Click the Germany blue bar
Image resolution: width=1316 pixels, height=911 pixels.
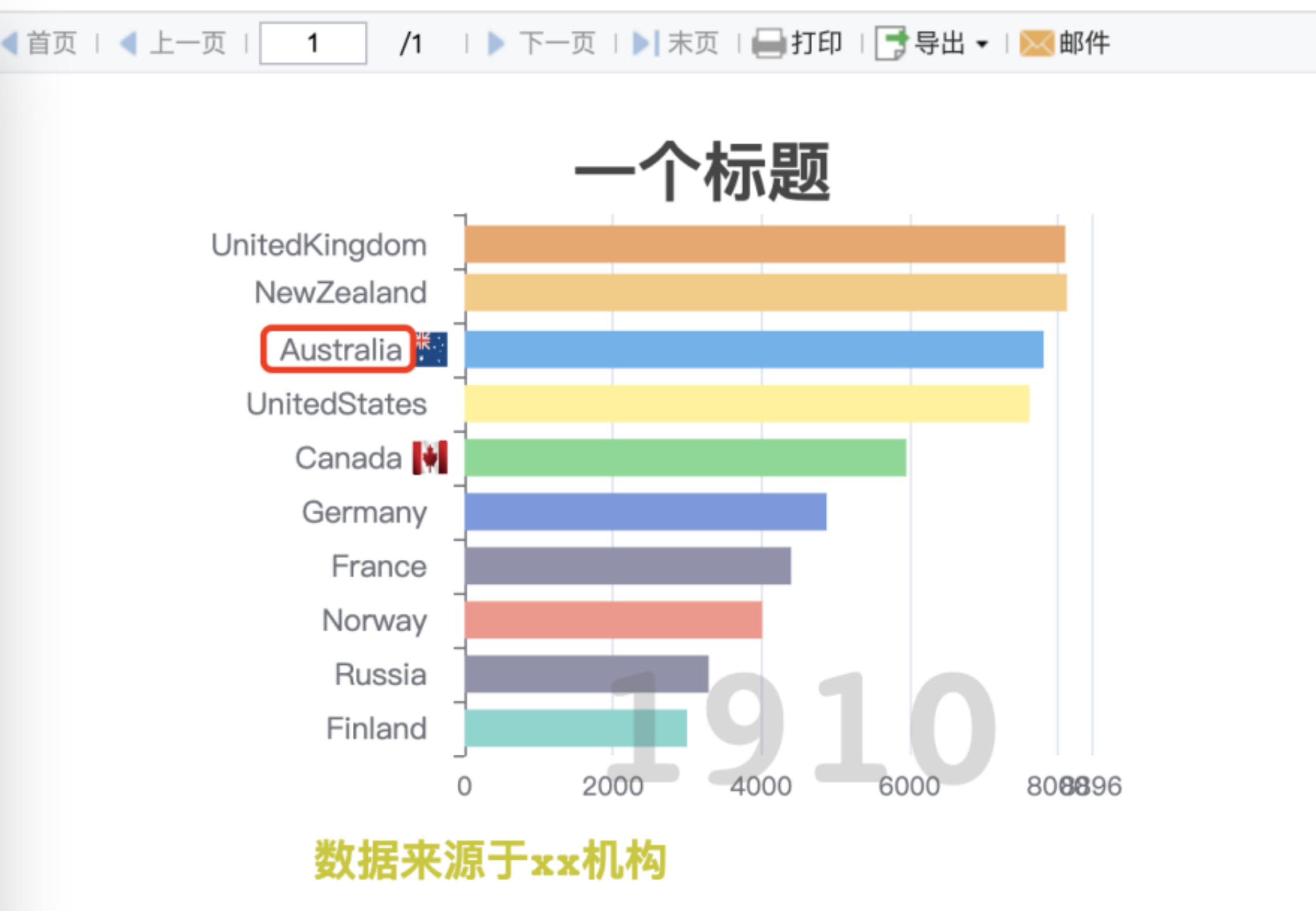coord(645,512)
